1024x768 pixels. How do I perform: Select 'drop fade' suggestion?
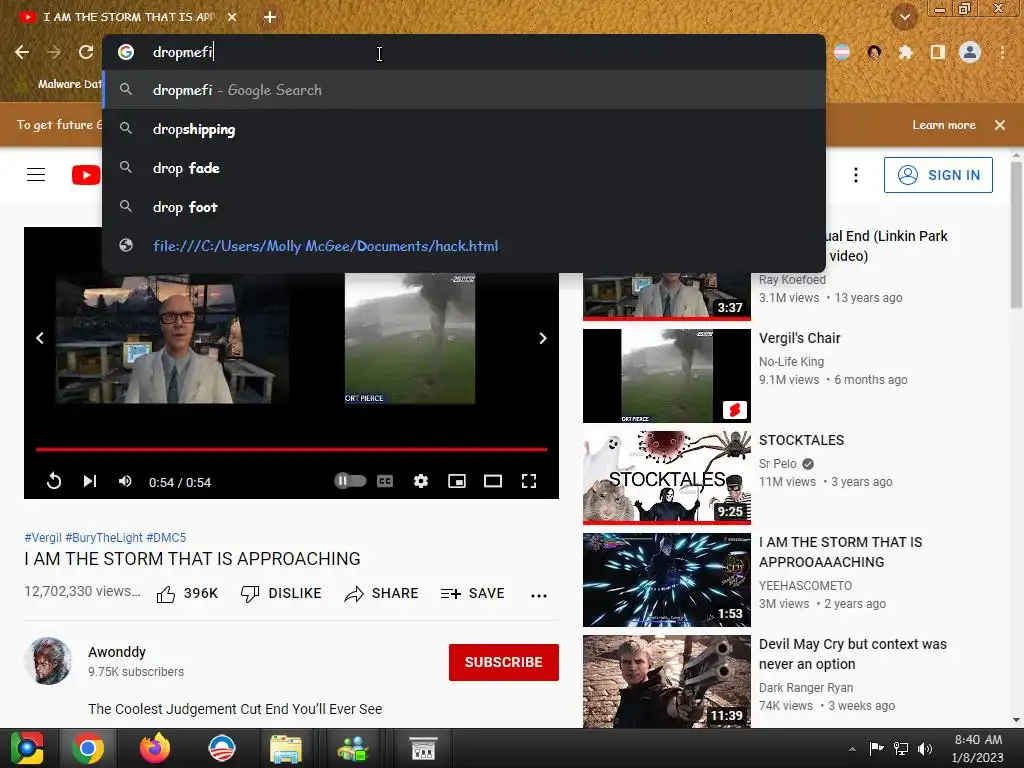464,168
